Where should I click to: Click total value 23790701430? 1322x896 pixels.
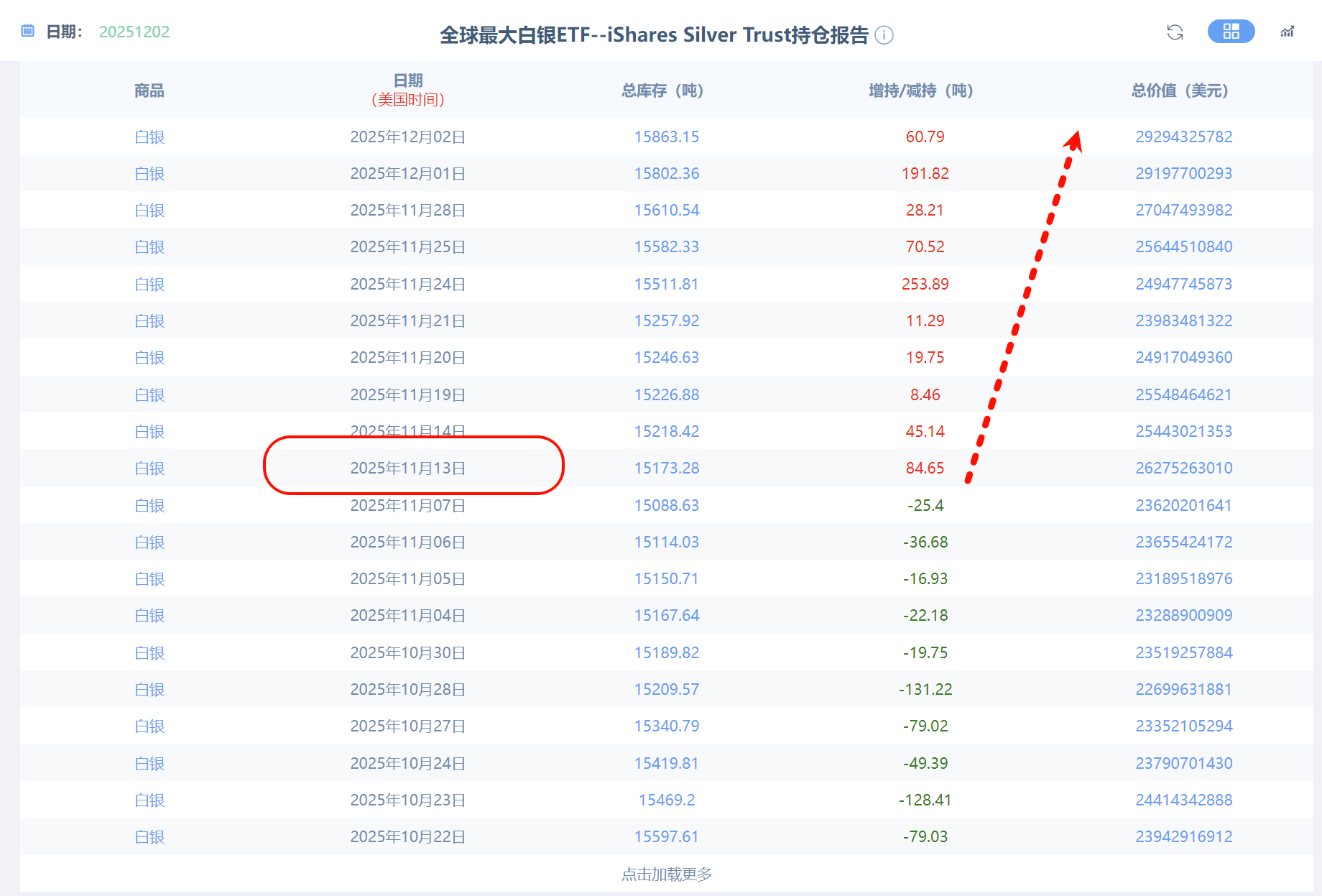coord(1184,763)
